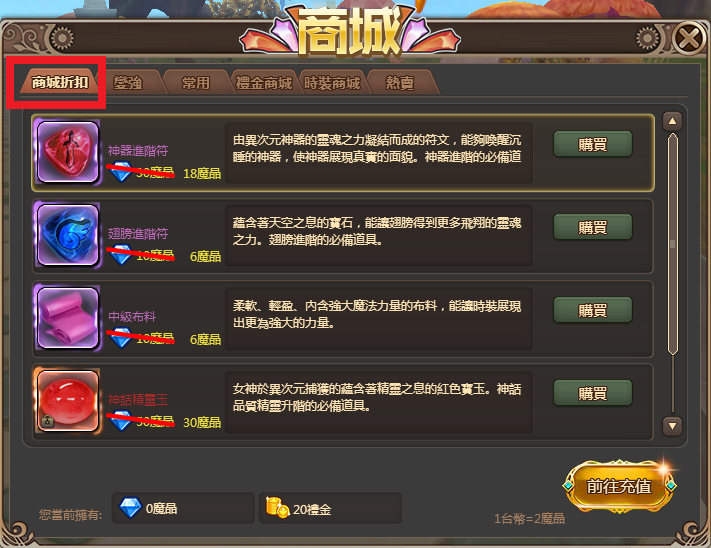Click the blue diamond icon beside 0魔晶
The height and width of the screenshot is (548, 711).
(x=130, y=508)
